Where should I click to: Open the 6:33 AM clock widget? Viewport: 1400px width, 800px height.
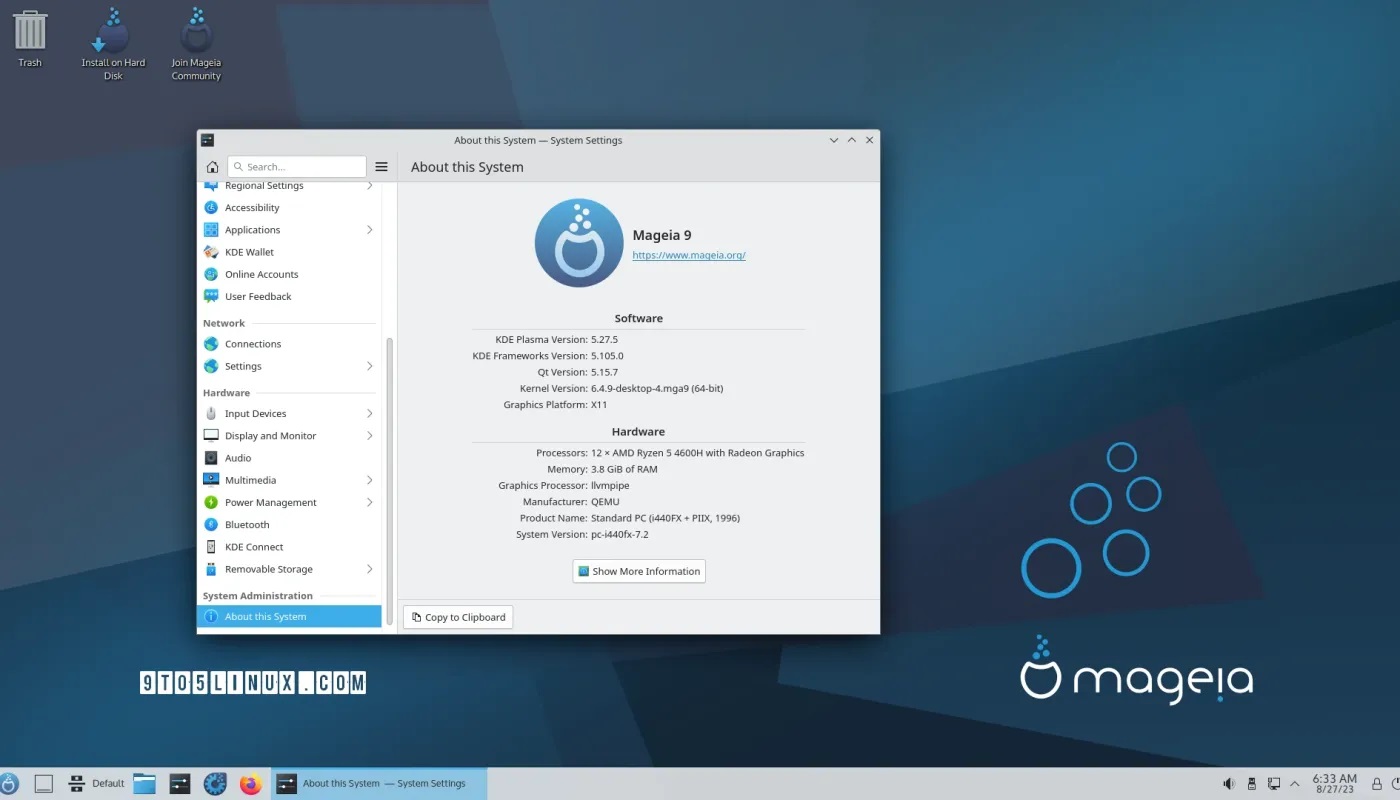(x=1335, y=784)
